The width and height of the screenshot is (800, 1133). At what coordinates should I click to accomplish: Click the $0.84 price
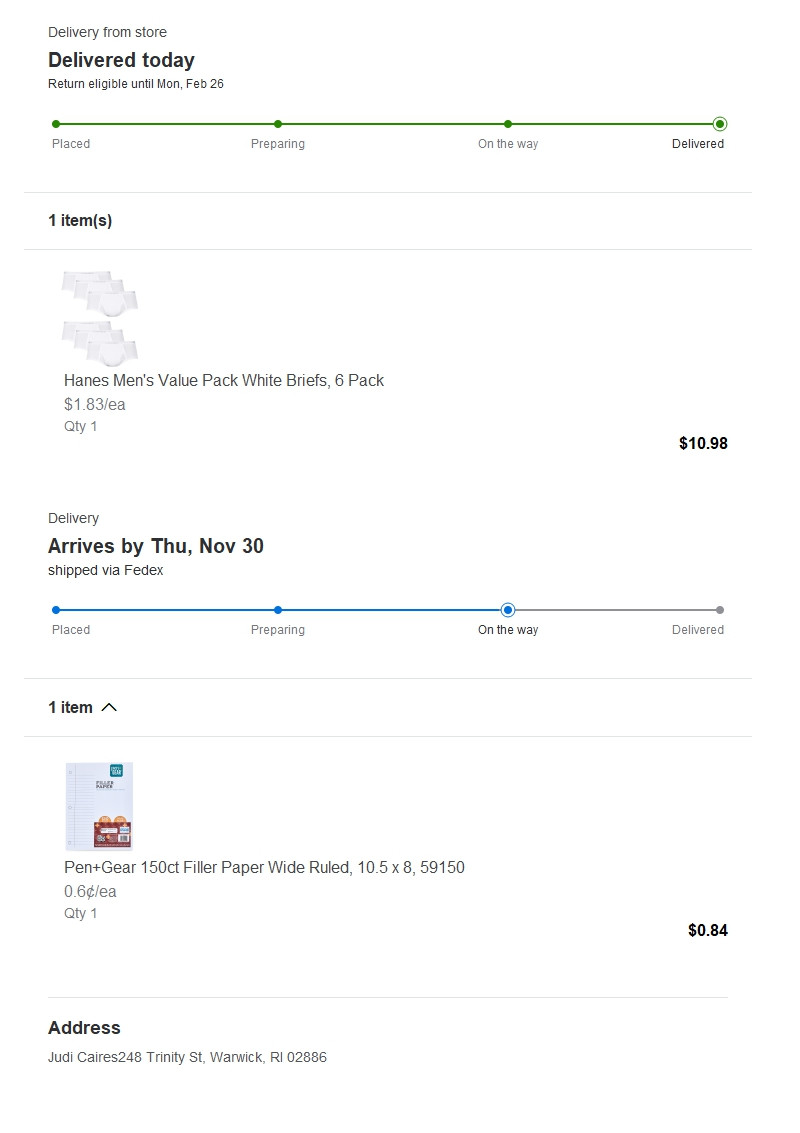pyautogui.click(x=708, y=930)
